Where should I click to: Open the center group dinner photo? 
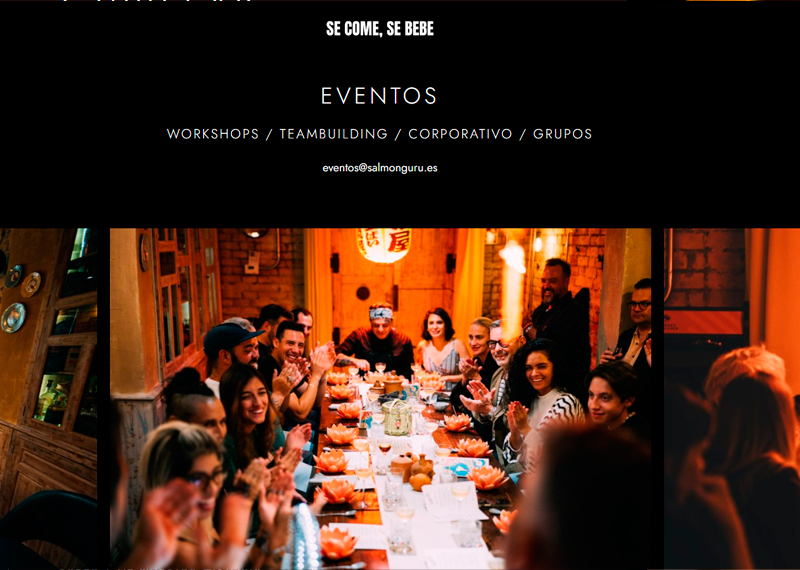coord(380,399)
